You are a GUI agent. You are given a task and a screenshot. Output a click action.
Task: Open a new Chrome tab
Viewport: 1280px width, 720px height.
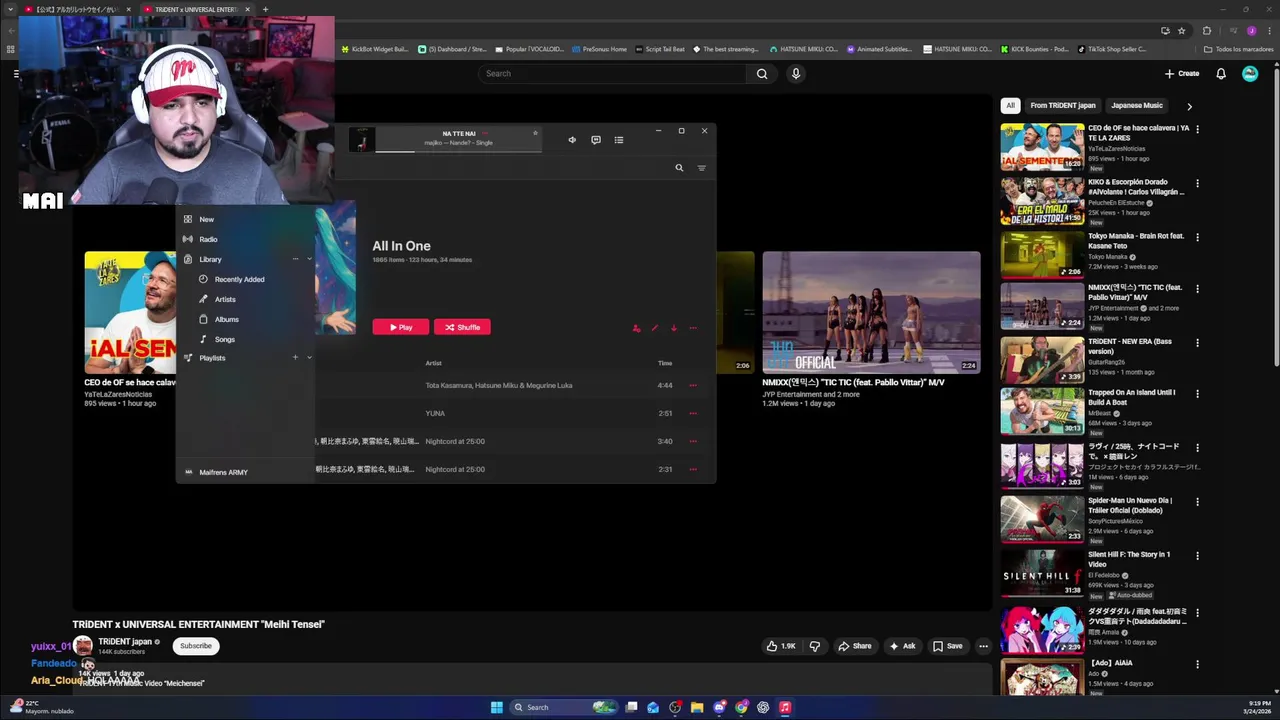pyautogui.click(x=265, y=9)
